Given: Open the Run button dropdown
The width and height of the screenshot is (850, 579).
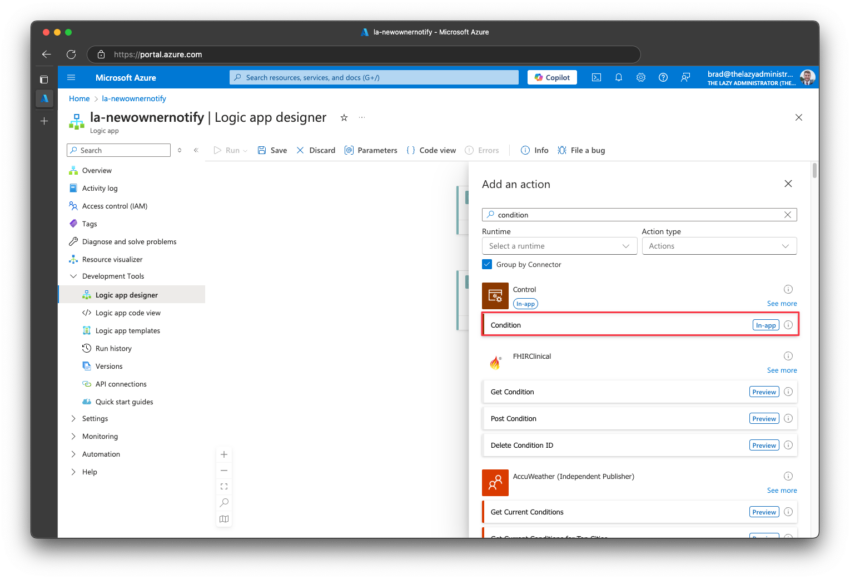Looking at the screenshot, I should click(245, 151).
